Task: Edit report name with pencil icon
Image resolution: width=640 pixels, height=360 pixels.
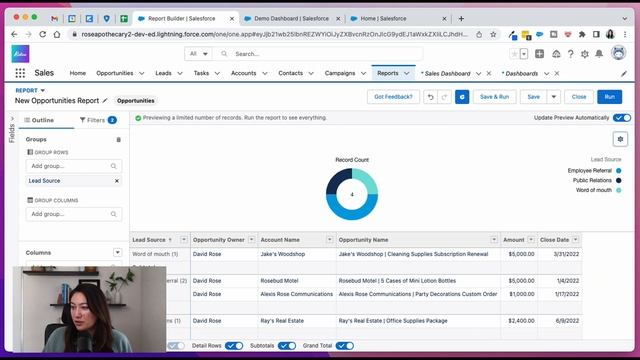Action: 105,100
